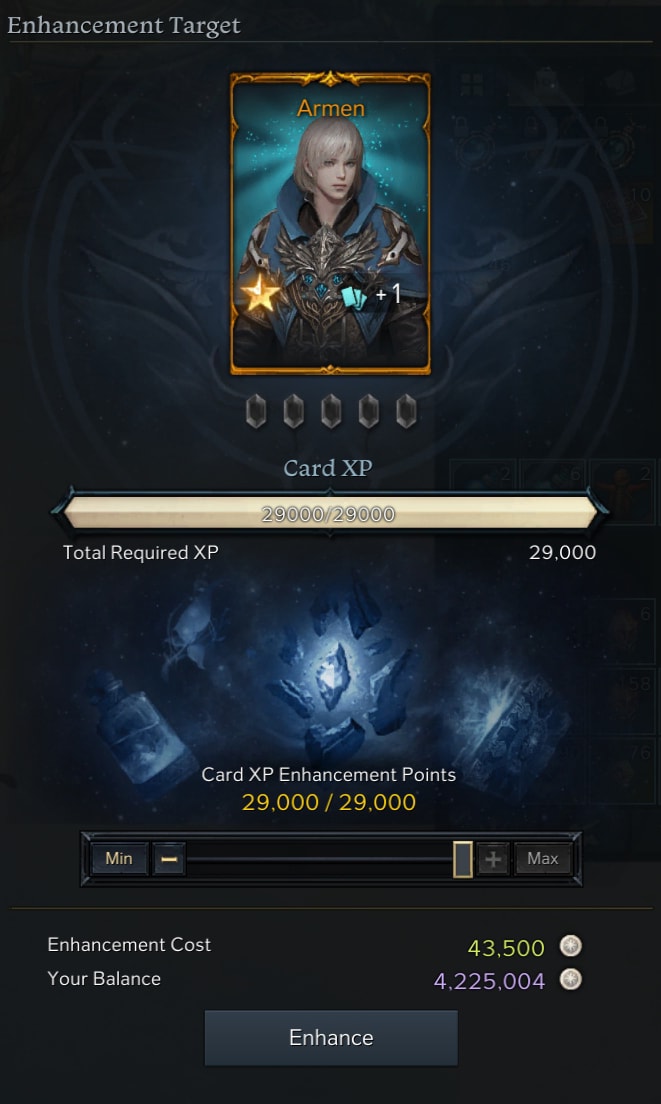Click the fifth awakening gem slot
Image resolution: width=661 pixels, height=1104 pixels.
click(405, 411)
